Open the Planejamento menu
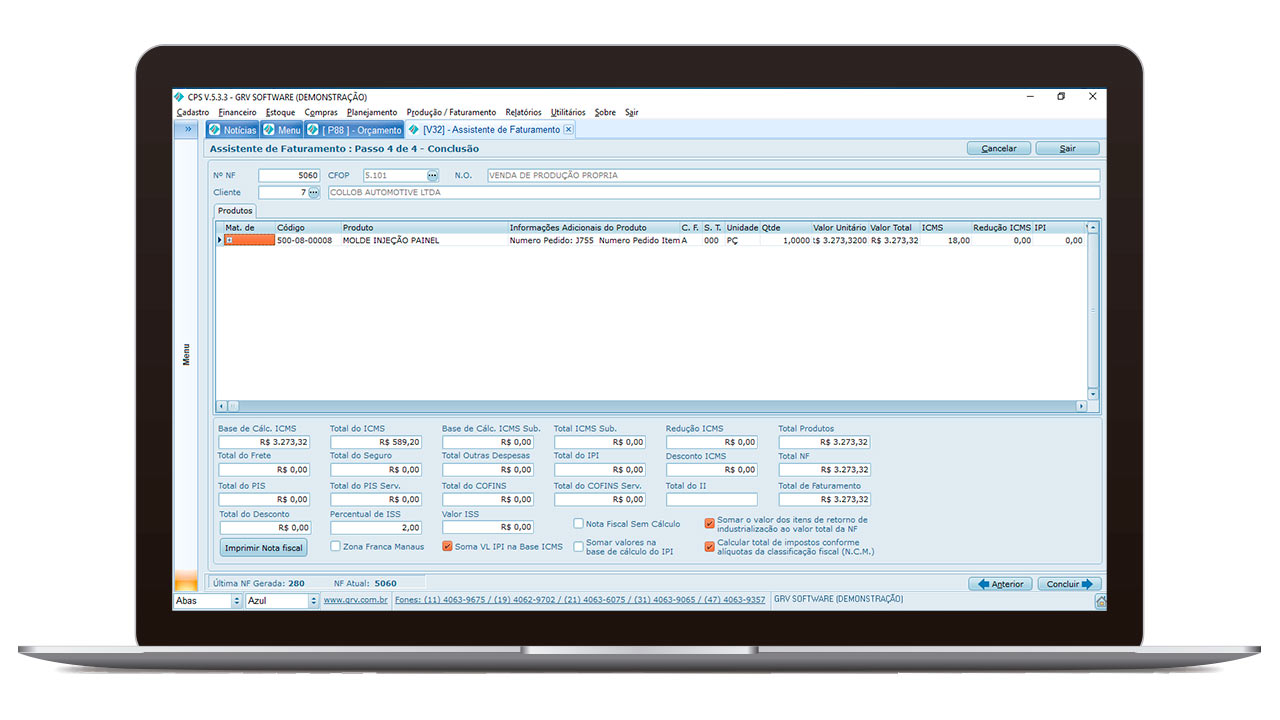This screenshot has height=720, width=1280. [x=372, y=113]
